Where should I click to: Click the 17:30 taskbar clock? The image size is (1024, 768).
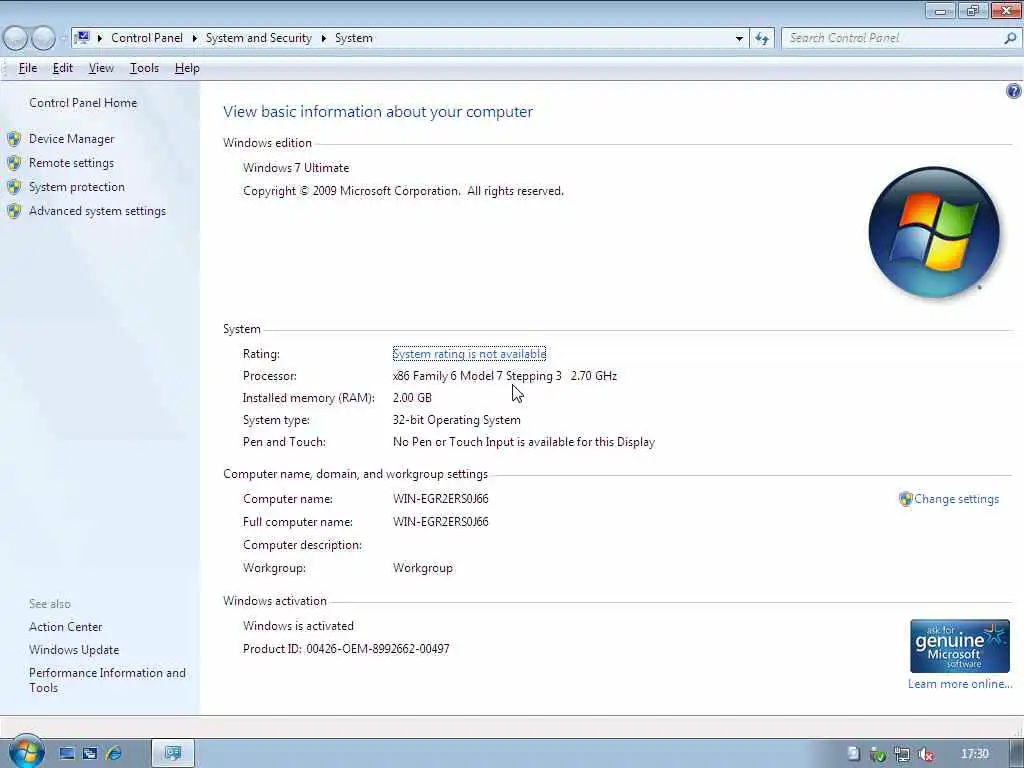click(x=974, y=754)
